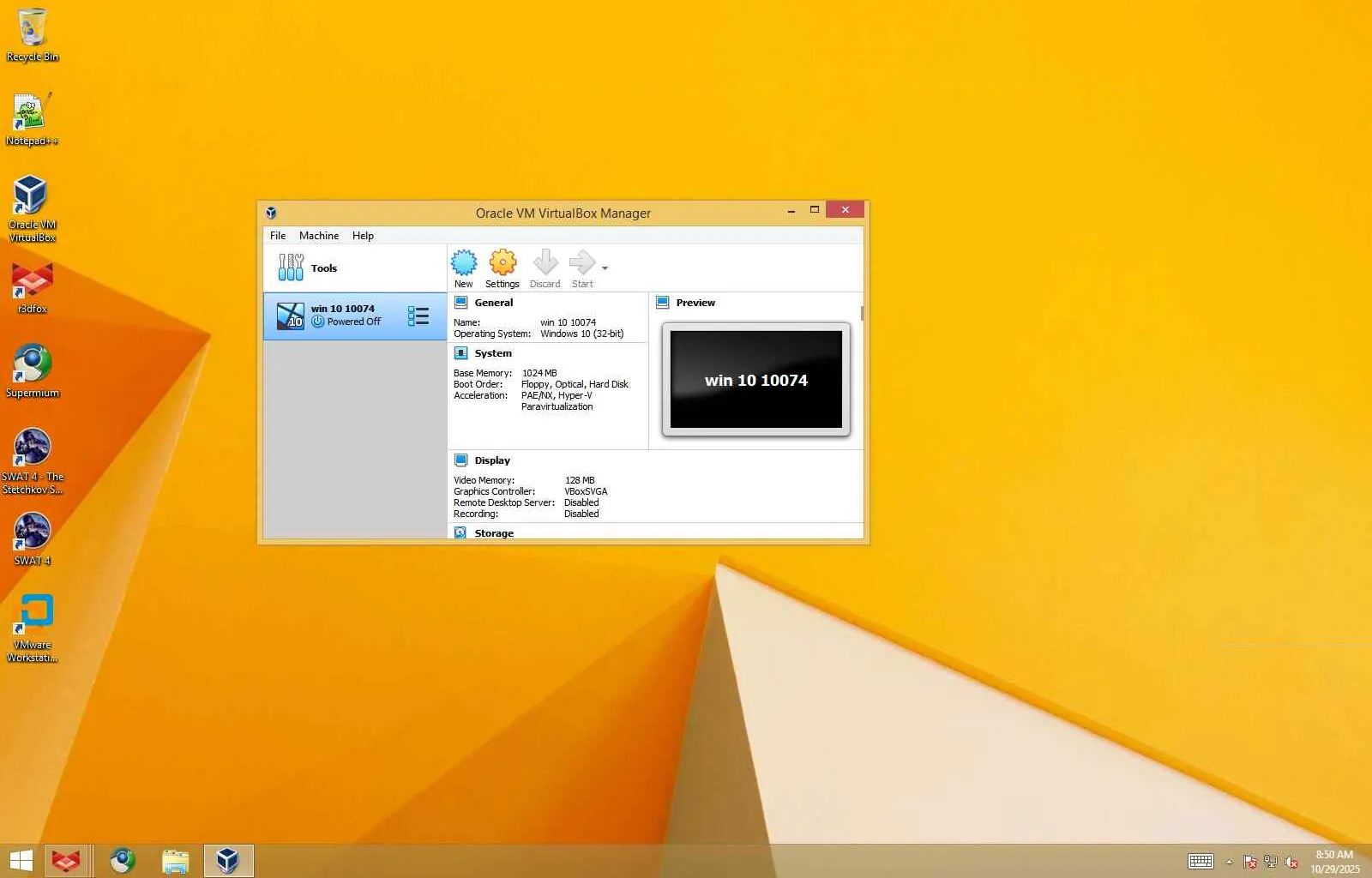
Task: Maximize the VirtualBox Manager window
Action: click(x=814, y=210)
